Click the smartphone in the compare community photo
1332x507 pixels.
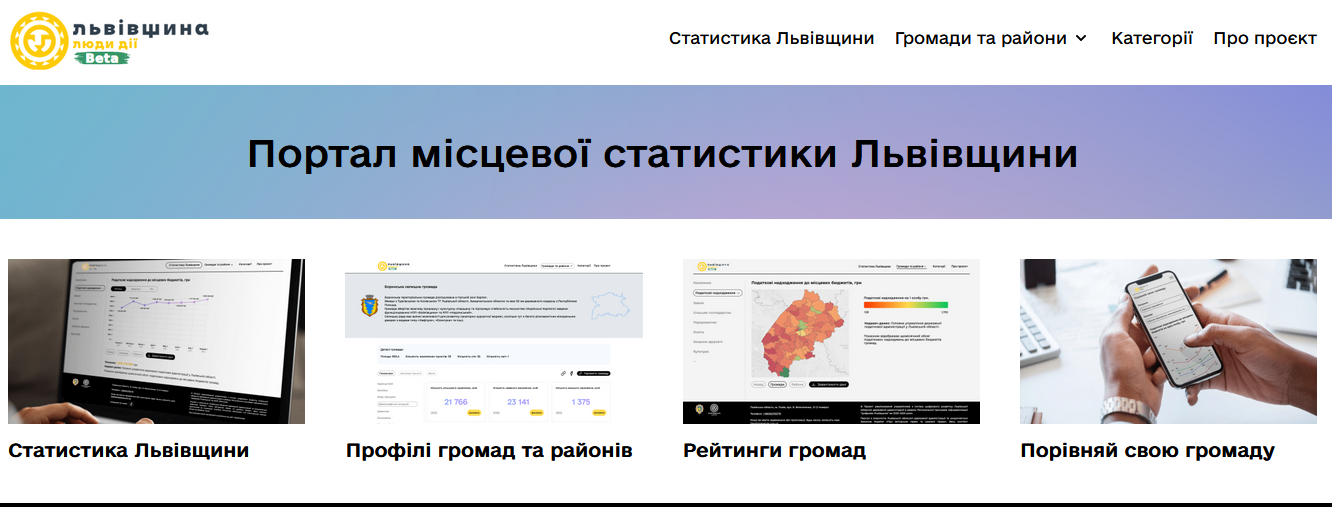[x=1178, y=330]
